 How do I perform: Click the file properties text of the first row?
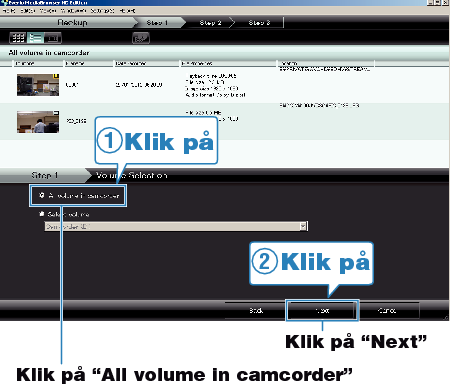pyautogui.click(x=215, y=85)
